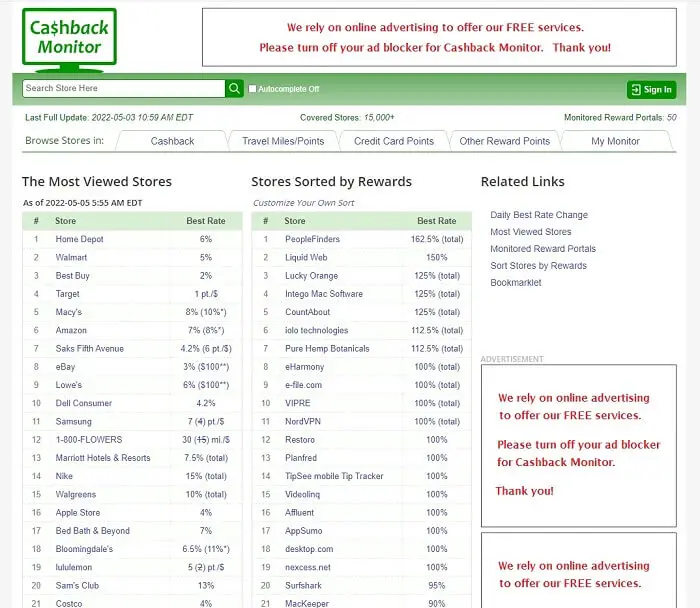The height and width of the screenshot is (608, 700).
Task: Open the Other Reward Points tab
Action: 504,141
